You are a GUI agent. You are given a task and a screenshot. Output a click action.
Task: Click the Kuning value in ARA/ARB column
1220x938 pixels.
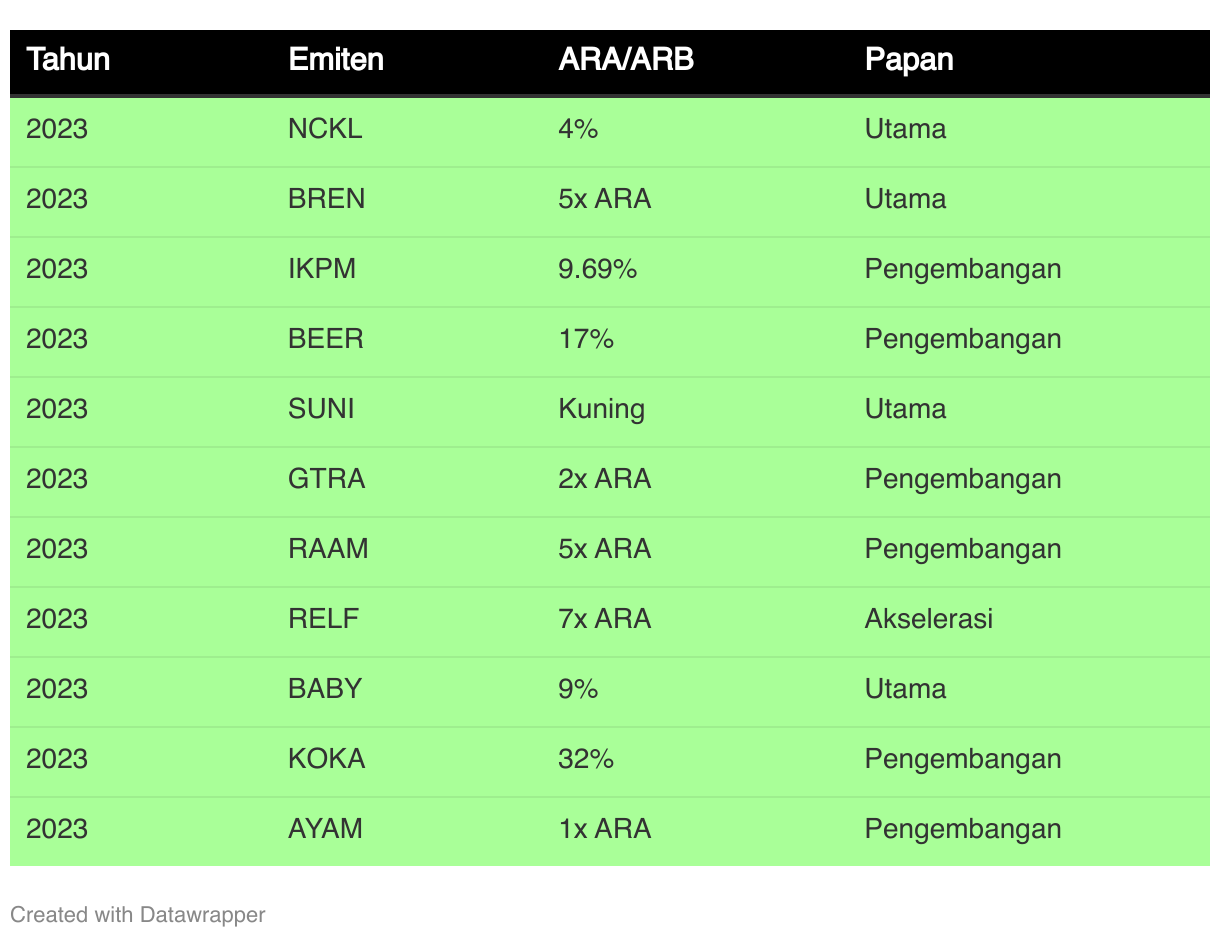pos(602,409)
